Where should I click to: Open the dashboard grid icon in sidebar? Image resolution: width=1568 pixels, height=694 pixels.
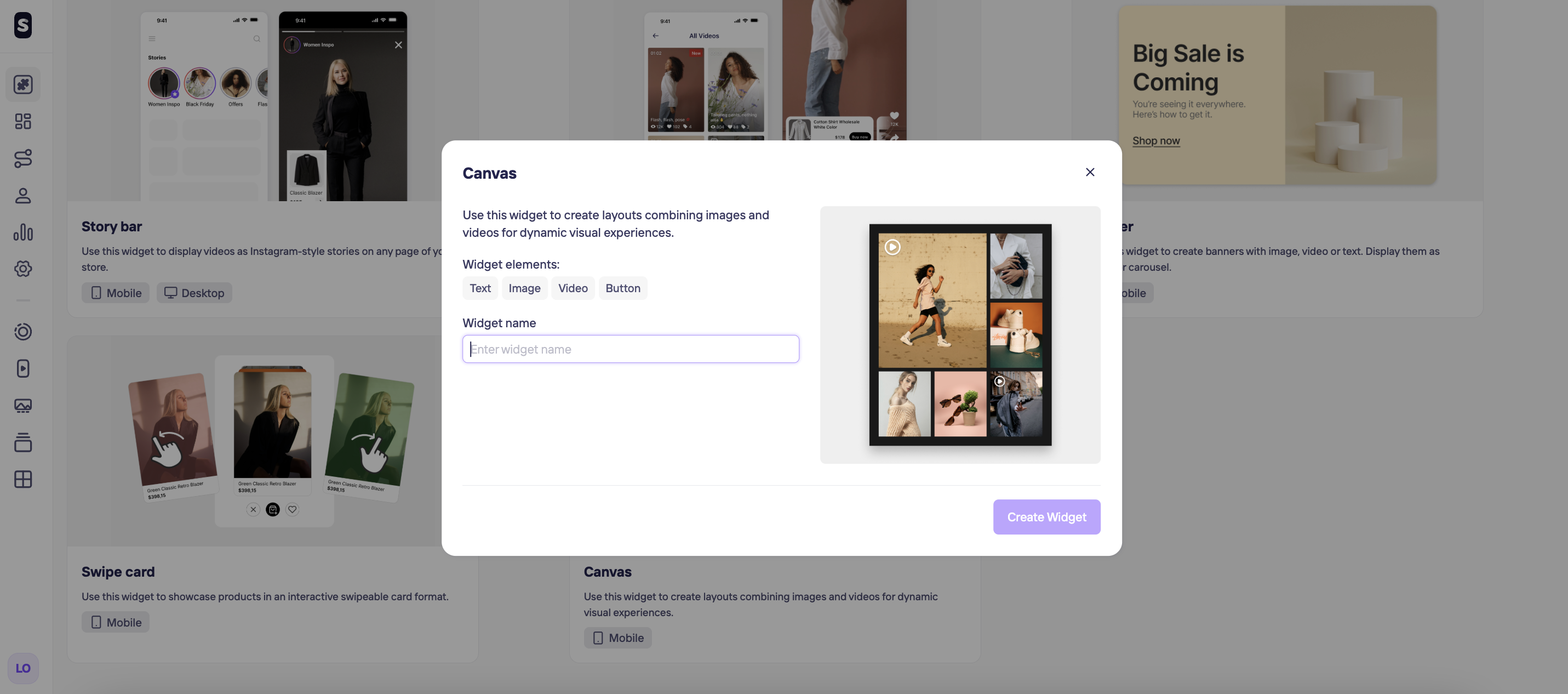[x=23, y=121]
